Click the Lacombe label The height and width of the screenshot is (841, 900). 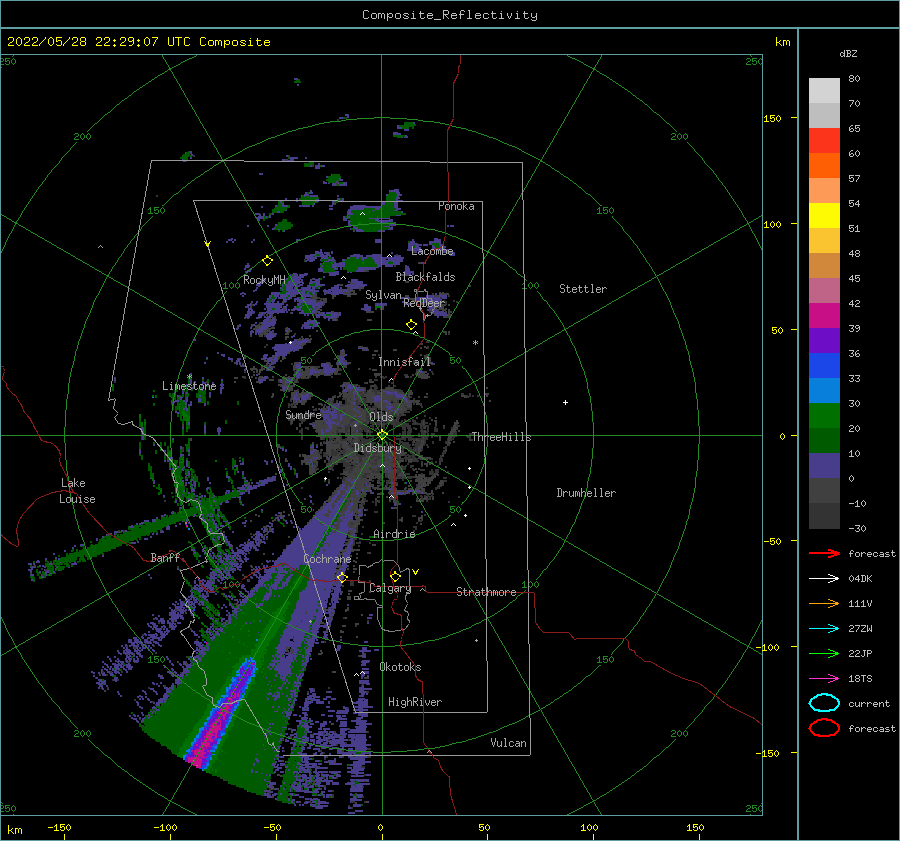point(432,251)
